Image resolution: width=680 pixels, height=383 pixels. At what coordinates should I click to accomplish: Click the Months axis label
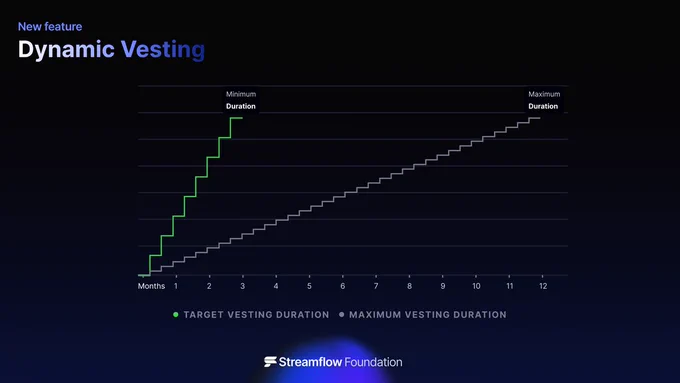(x=151, y=286)
